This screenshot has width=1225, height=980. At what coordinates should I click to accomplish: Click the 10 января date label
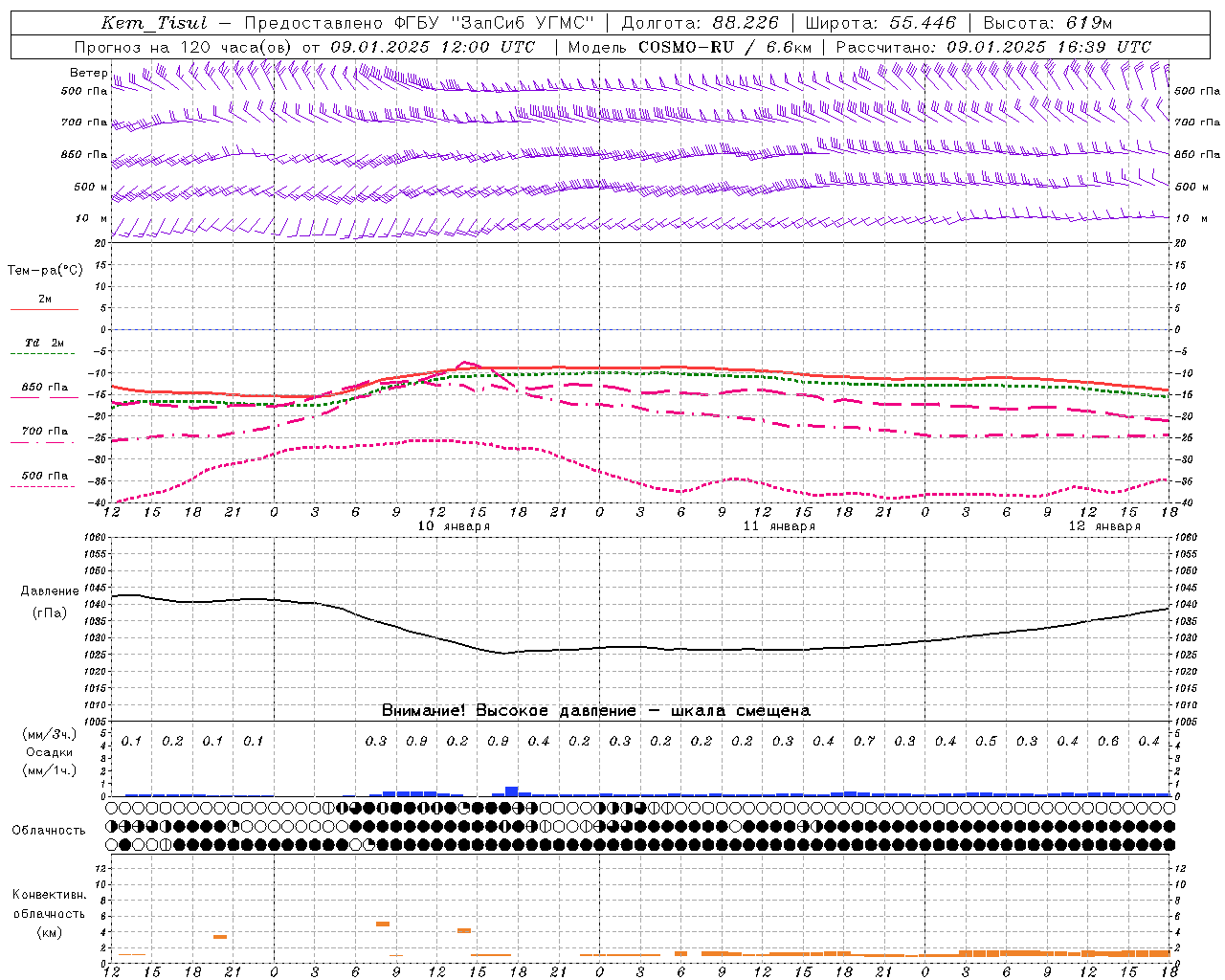(454, 526)
